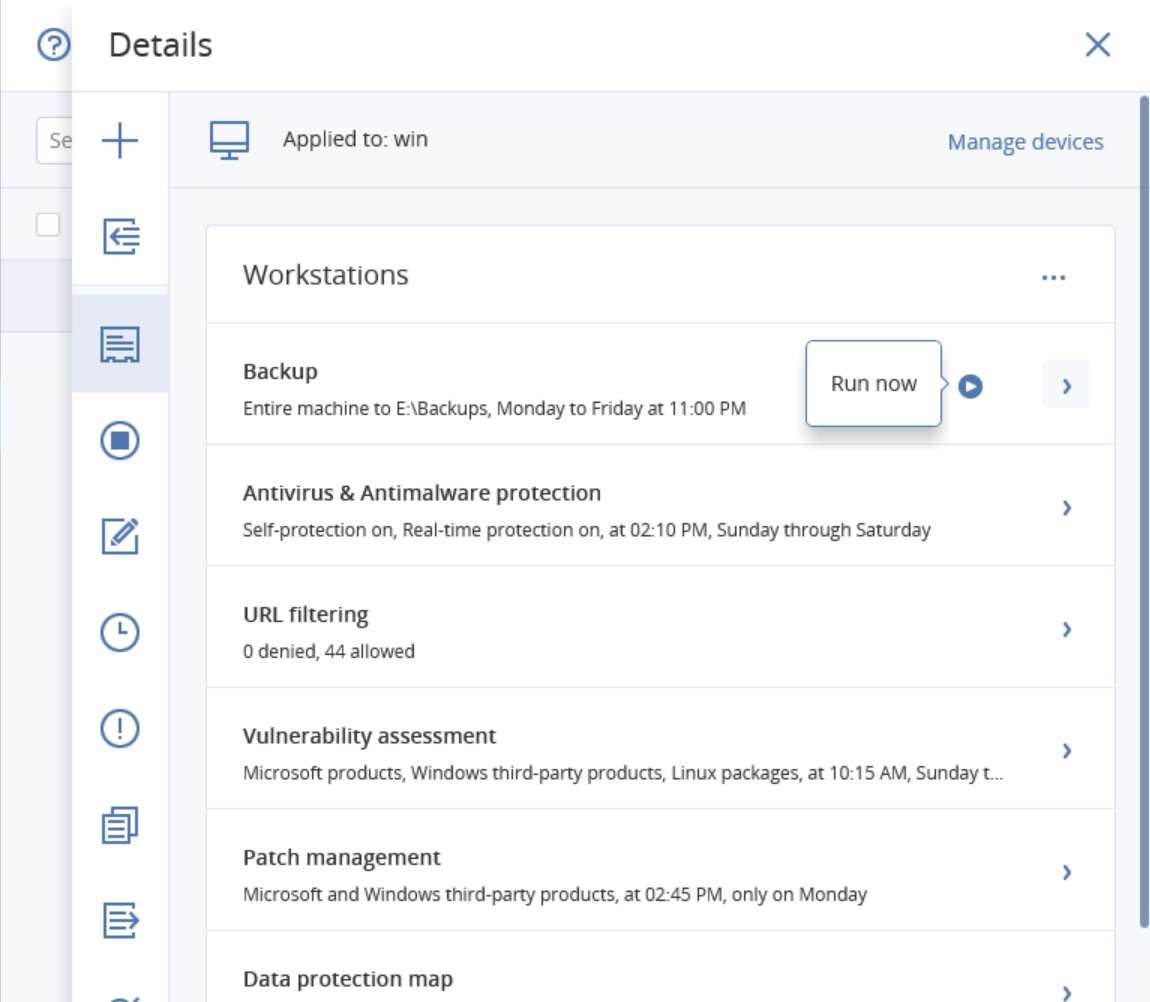Viewport: 1150px width, 1002px height.
Task: Run the Backup now play button
Action: pyautogui.click(x=970, y=386)
